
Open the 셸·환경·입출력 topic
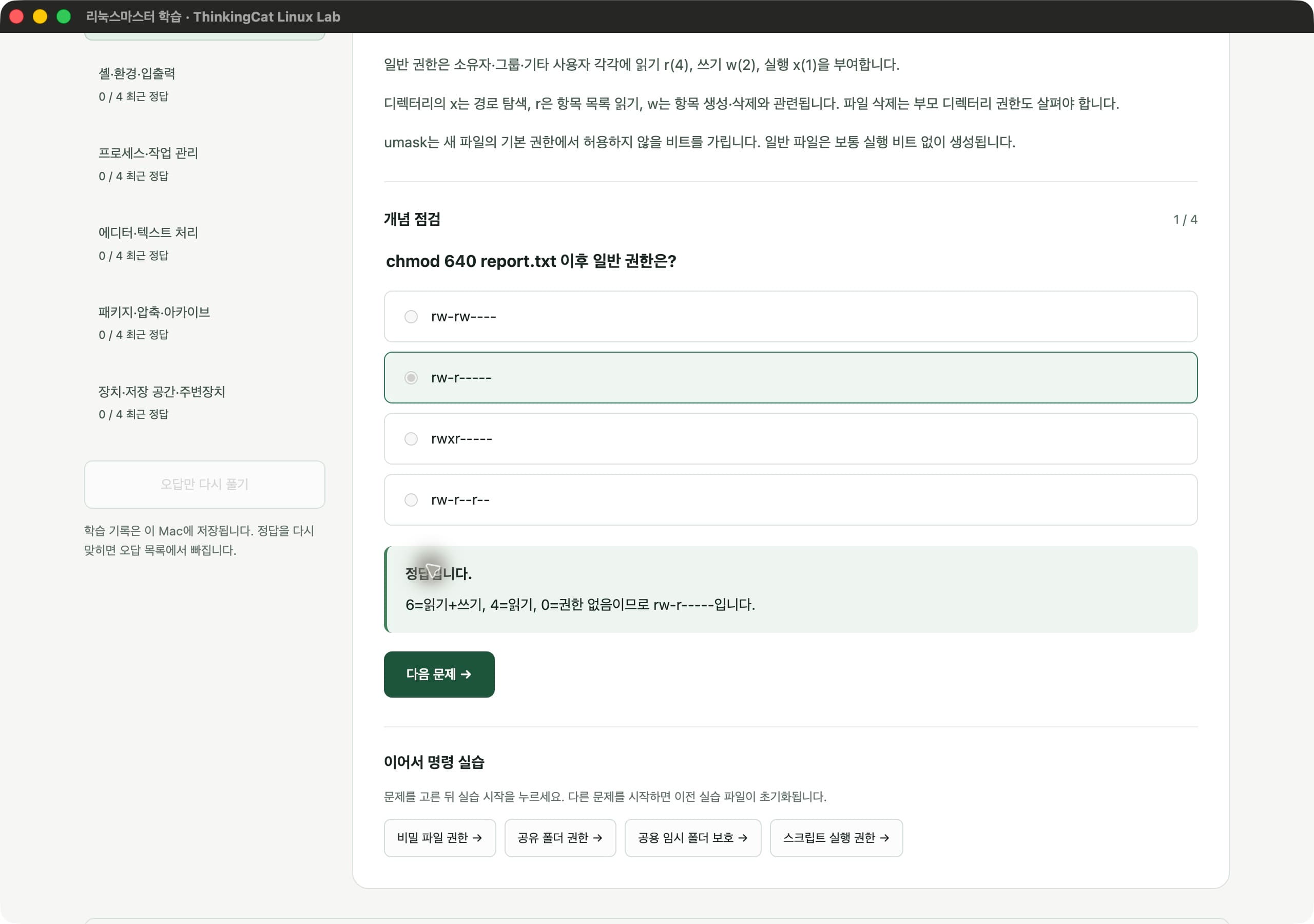[204, 84]
